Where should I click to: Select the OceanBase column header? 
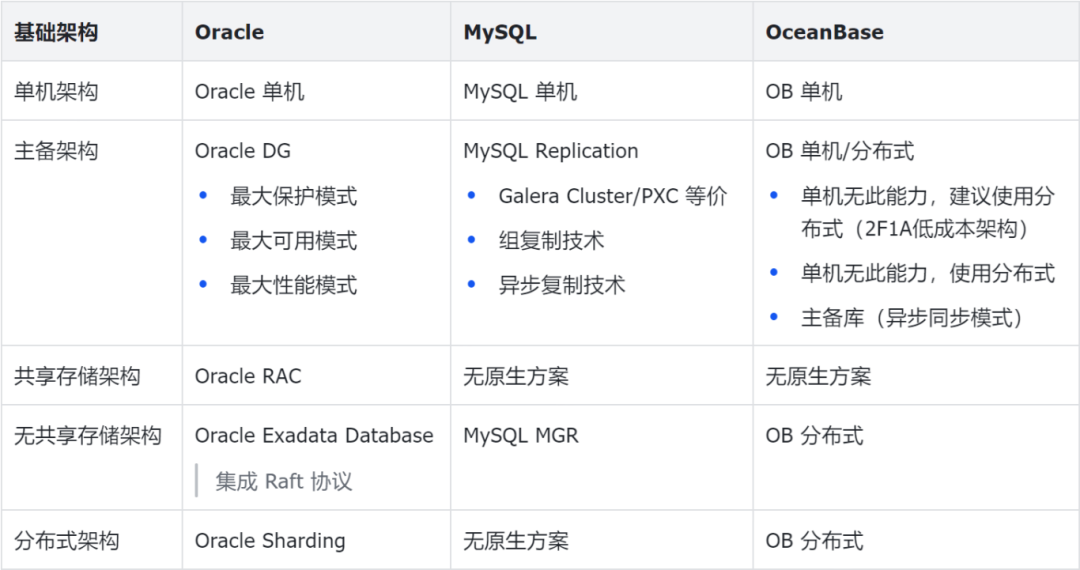[x=824, y=32]
